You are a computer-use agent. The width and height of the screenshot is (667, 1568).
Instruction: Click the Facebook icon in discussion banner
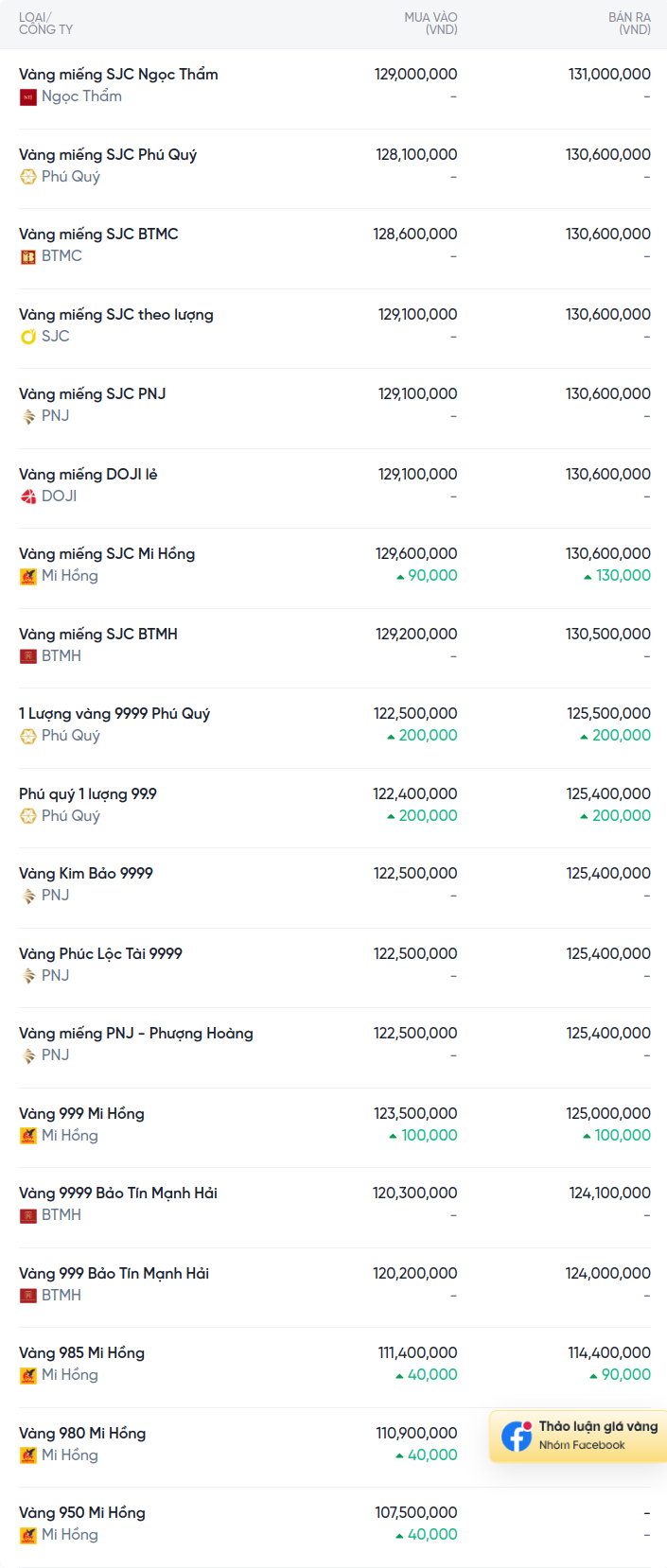click(517, 1436)
